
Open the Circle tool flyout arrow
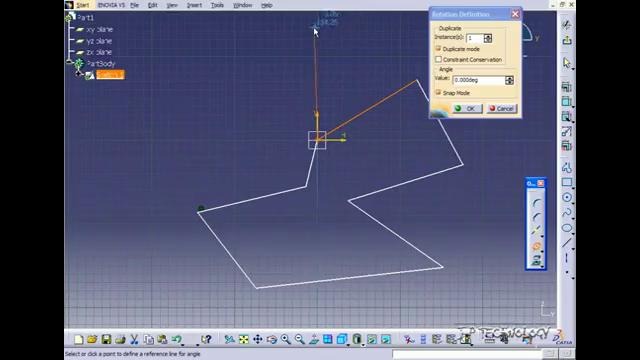tap(573, 203)
